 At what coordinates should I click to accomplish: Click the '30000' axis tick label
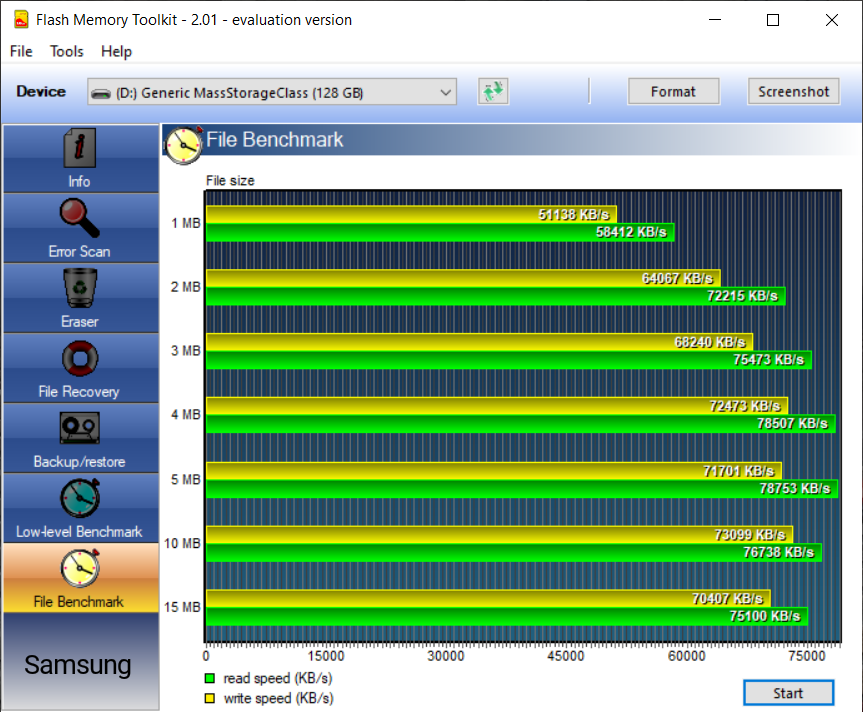(x=446, y=656)
